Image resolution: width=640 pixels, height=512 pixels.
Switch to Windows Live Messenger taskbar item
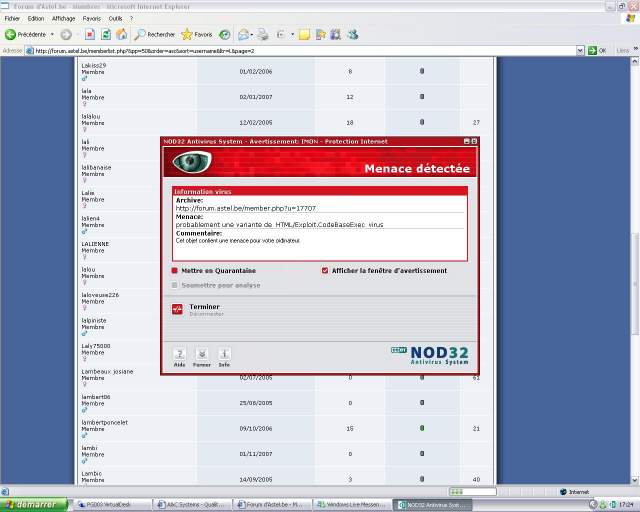pyautogui.click(x=350, y=505)
